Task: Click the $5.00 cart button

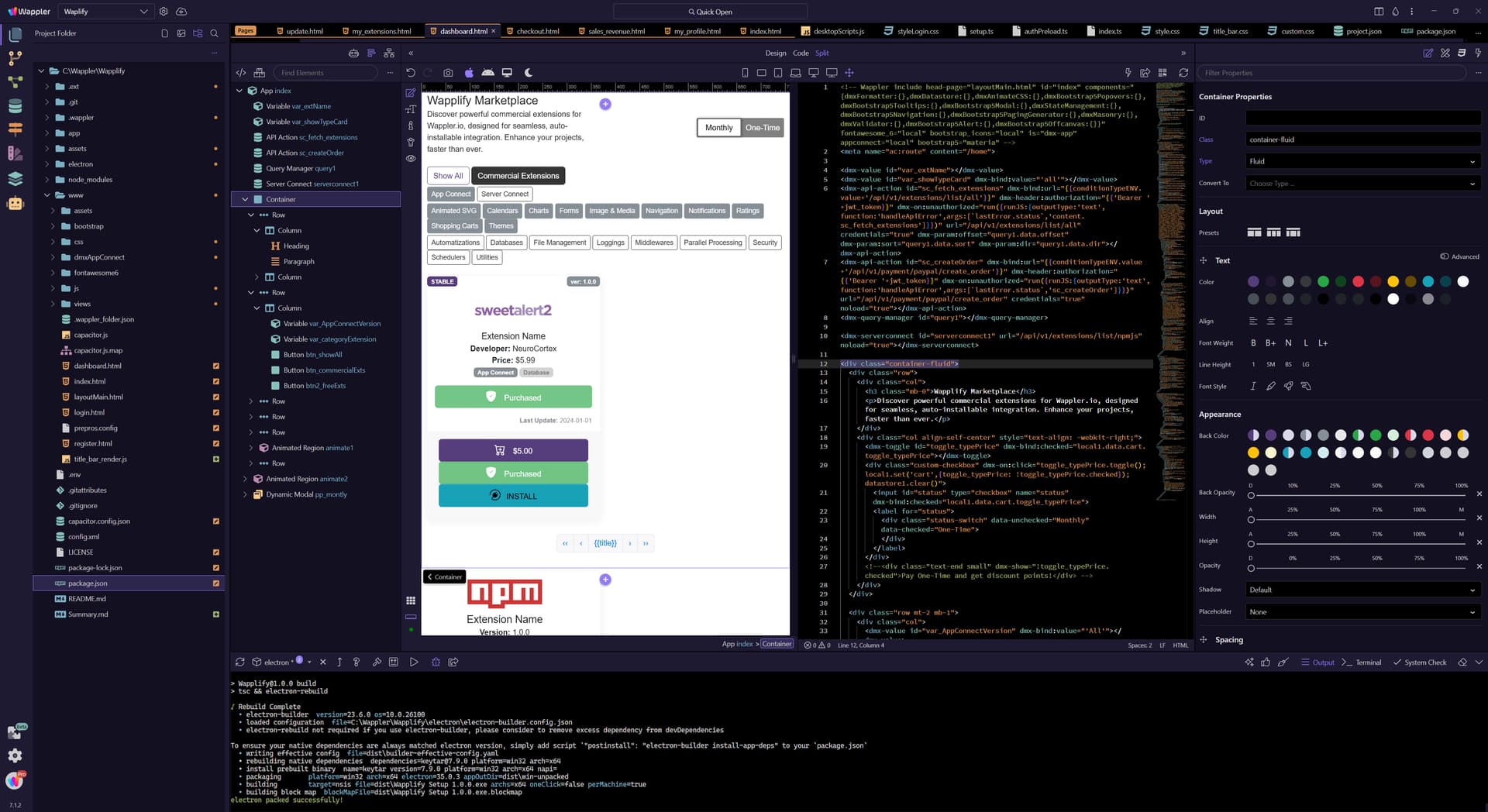Action: (x=513, y=450)
